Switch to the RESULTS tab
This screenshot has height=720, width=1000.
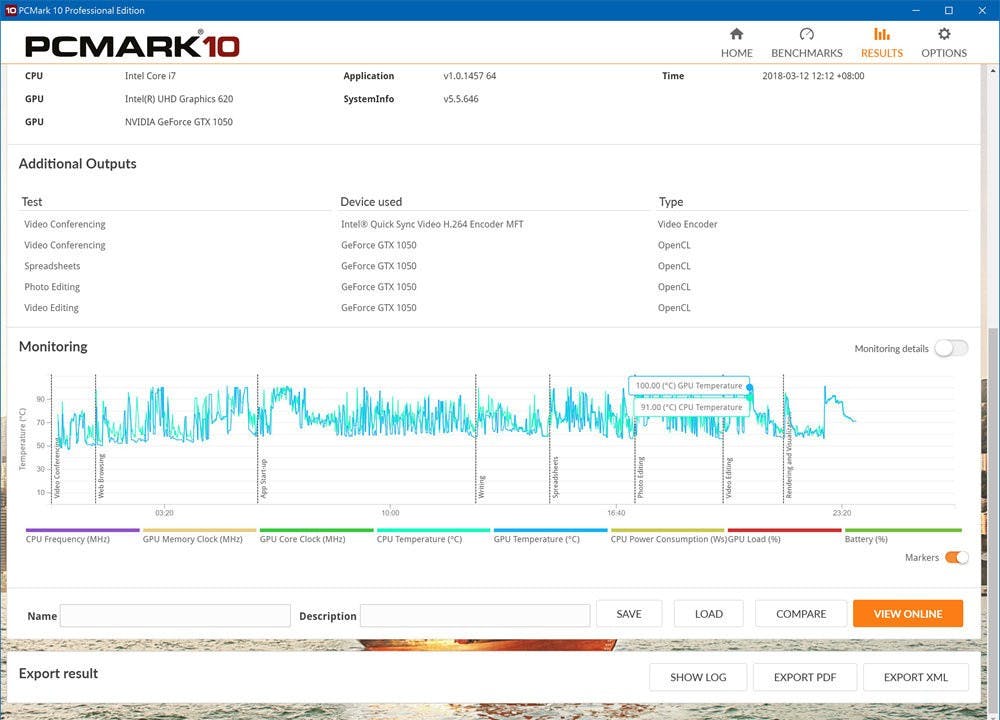pyautogui.click(x=882, y=43)
